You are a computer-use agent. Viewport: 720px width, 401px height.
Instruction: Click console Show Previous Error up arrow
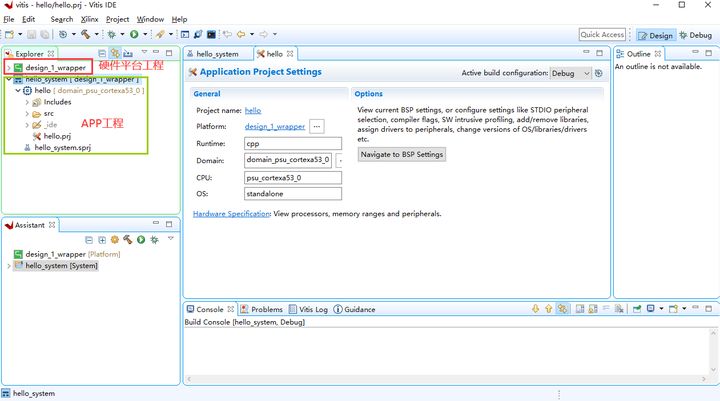click(548, 309)
